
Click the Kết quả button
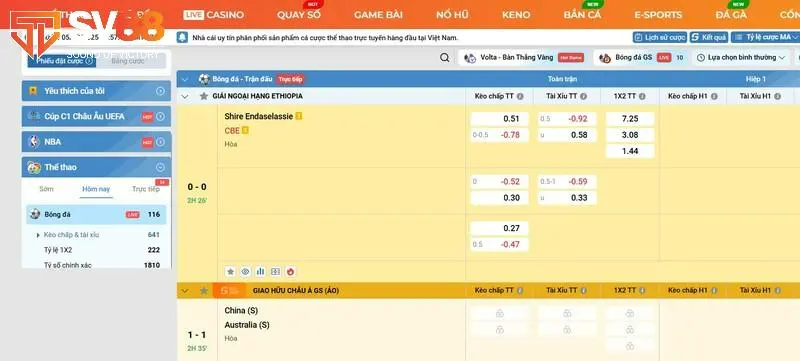[x=709, y=37]
